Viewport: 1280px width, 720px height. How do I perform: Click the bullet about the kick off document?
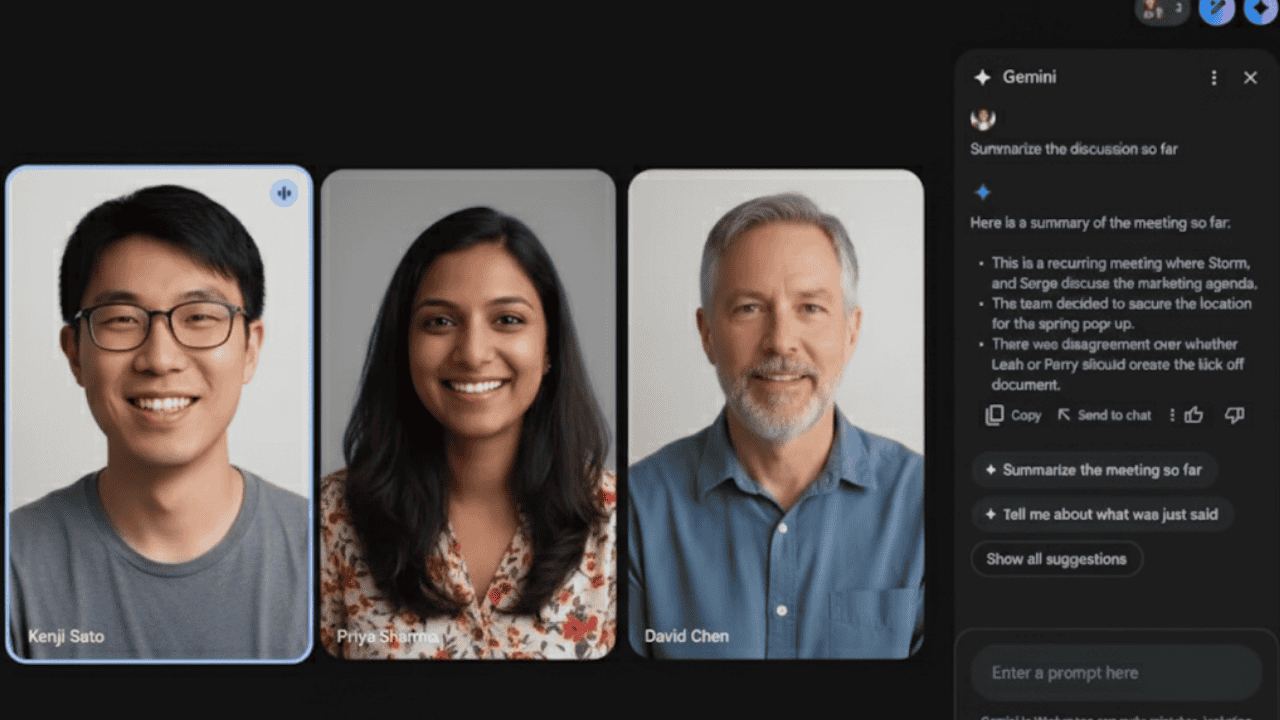click(x=1118, y=364)
